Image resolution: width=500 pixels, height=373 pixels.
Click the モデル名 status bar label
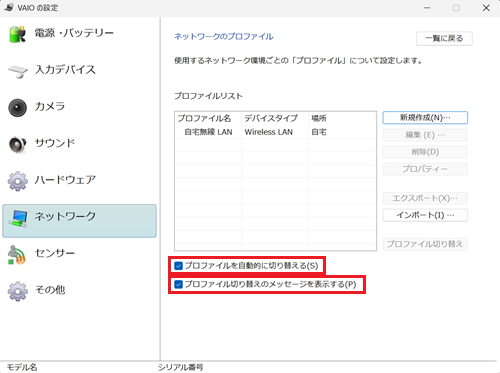click(22, 367)
